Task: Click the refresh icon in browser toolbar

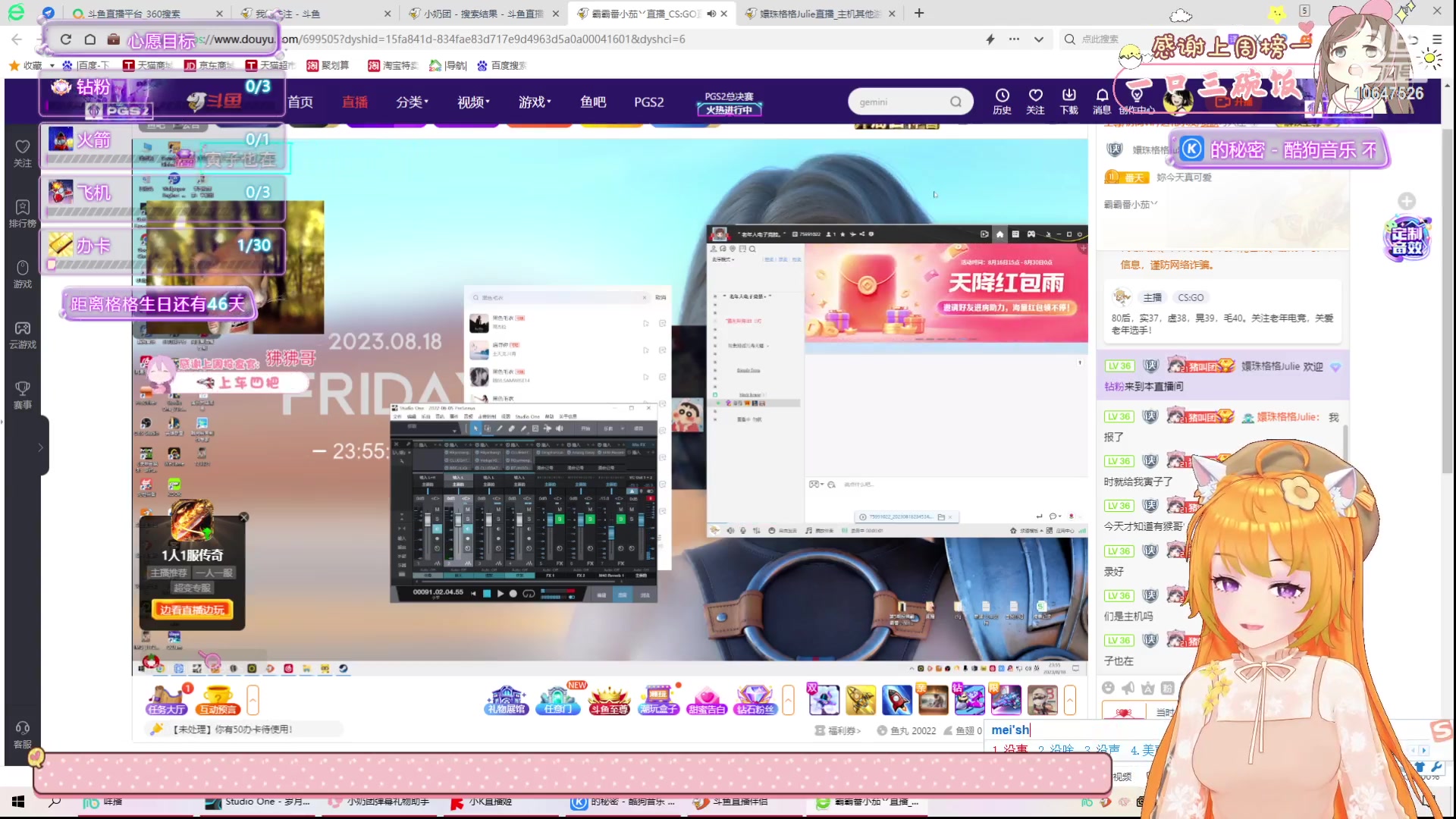Action: coord(66,39)
